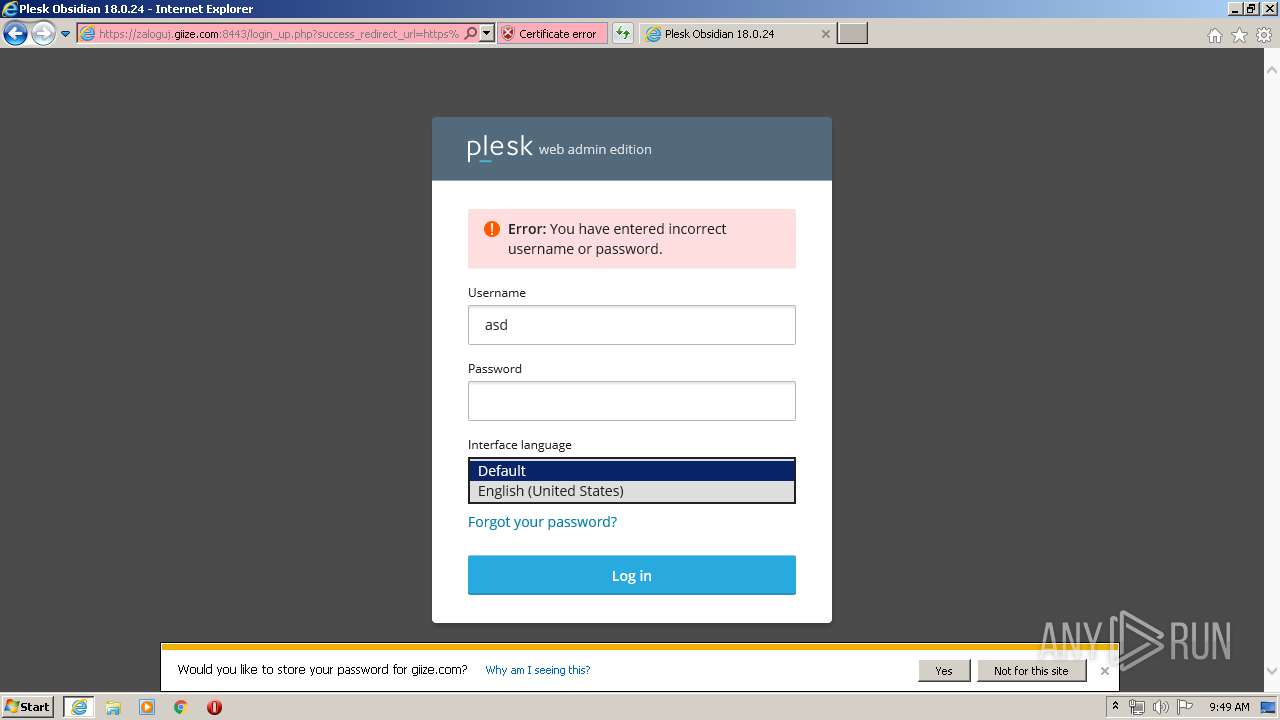Click the red Opera-style taskbar icon

214,707
